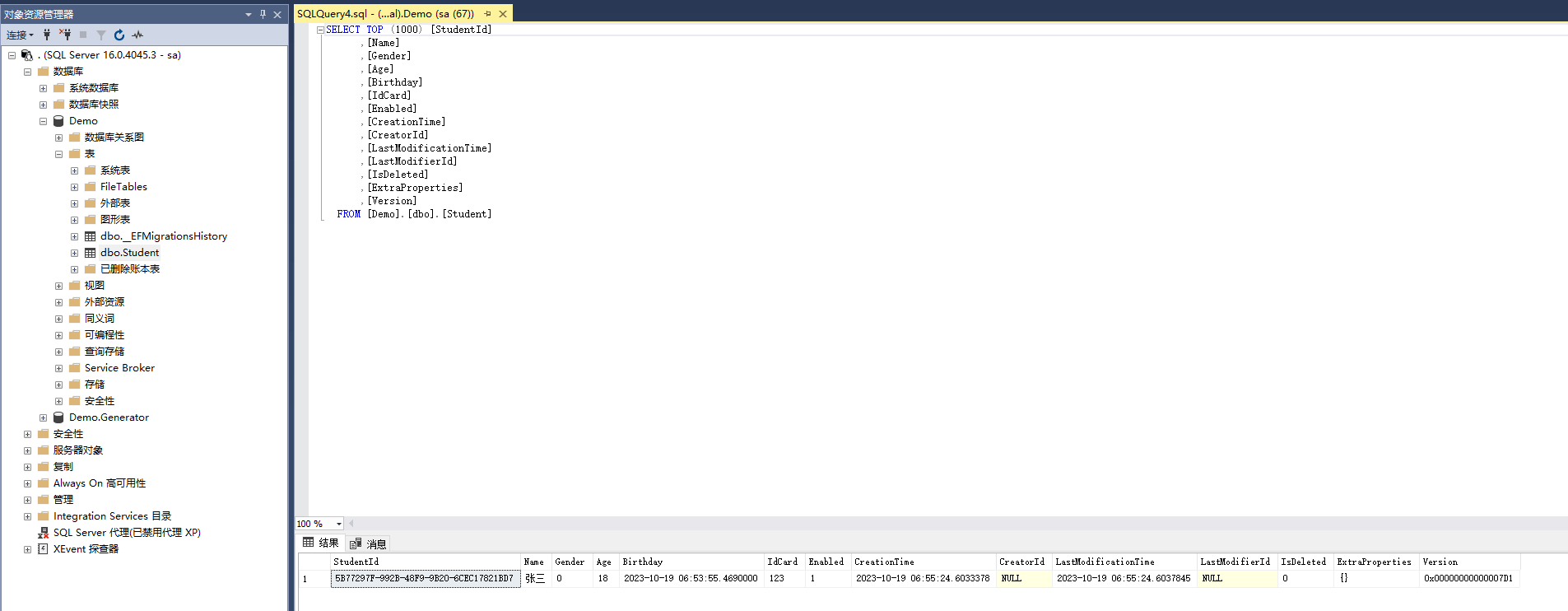This screenshot has width=1568, height=611.
Task: Select the 外部资源 tree item
Action: (x=105, y=302)
